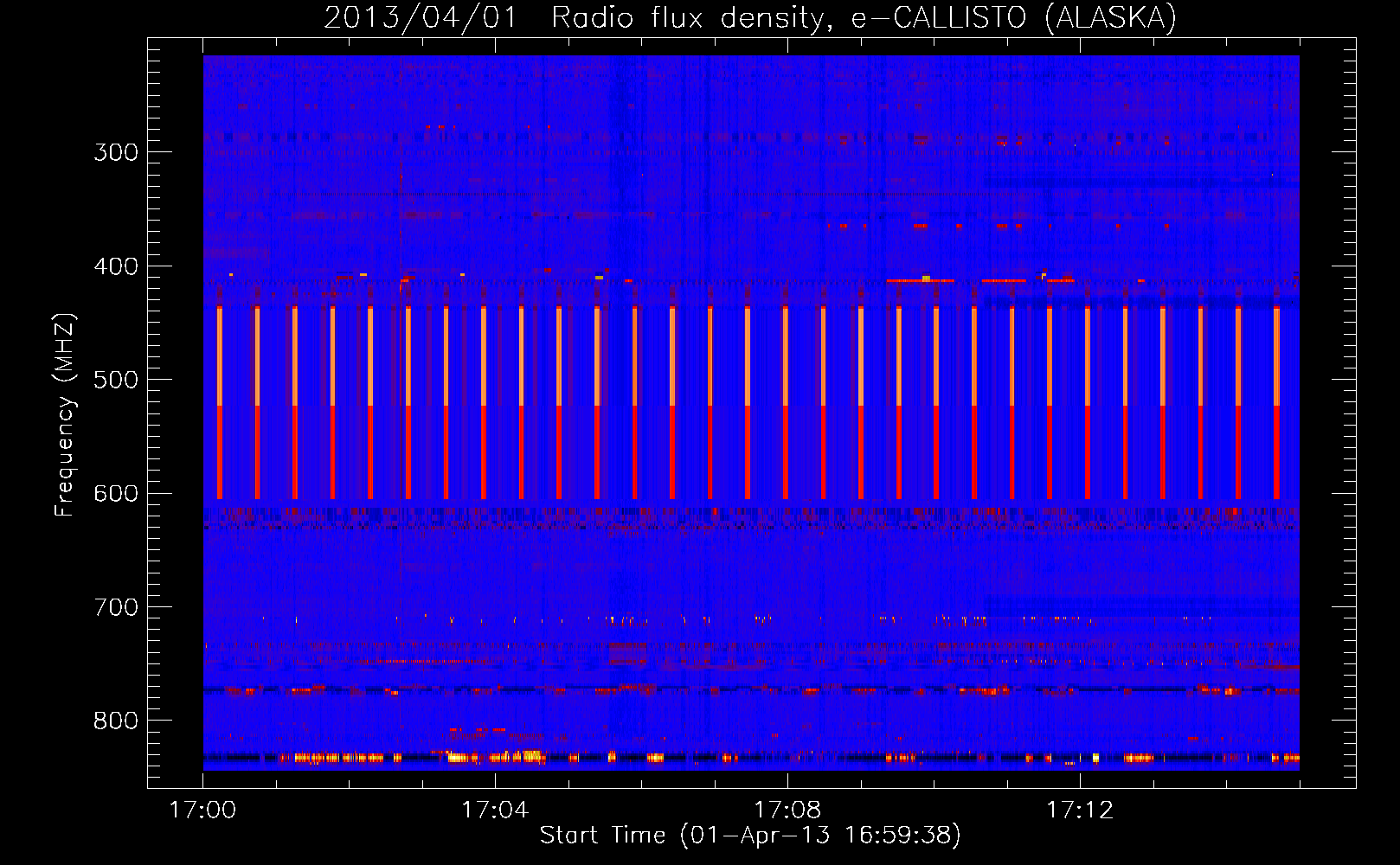The height and width of the screenshot is (865, 1400).
Task: Click the 700 frequency tick label
Action: pyautogui.click(x=116, y=607)
